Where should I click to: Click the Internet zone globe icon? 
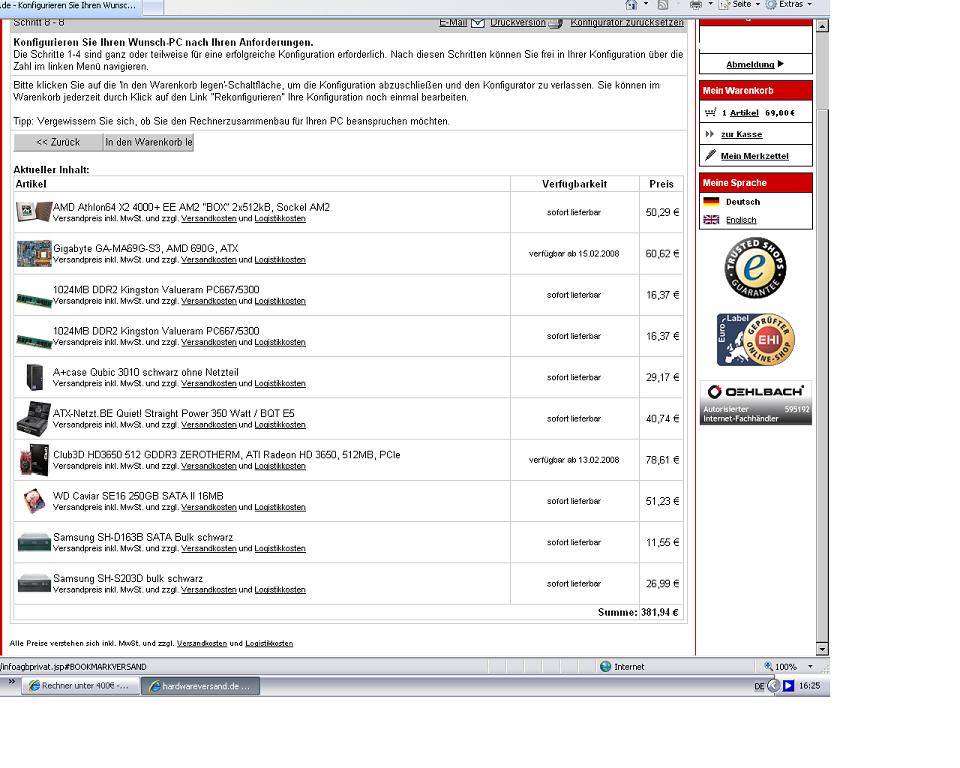[606, 666]
